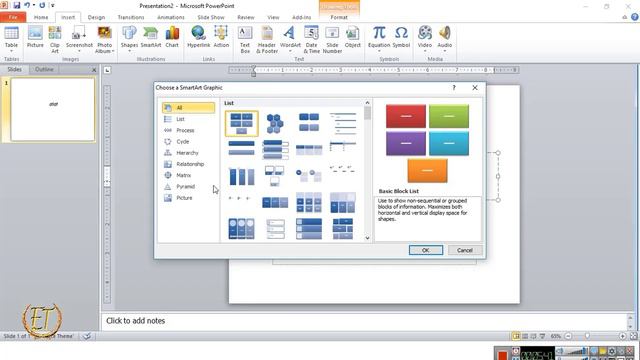Image resolution: width=640 pixels, height=360 pixels.
Task: Click the Save icon in quick access toolbar
Action: 17,5
